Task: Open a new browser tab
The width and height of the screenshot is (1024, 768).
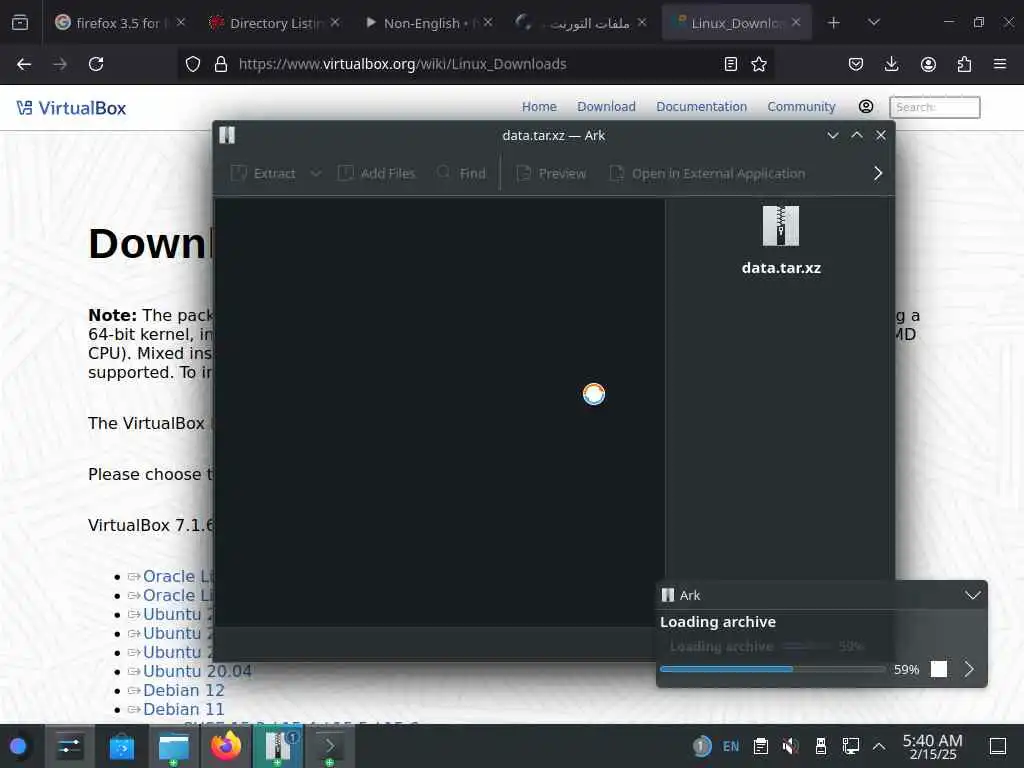Action: click(833, 23)
